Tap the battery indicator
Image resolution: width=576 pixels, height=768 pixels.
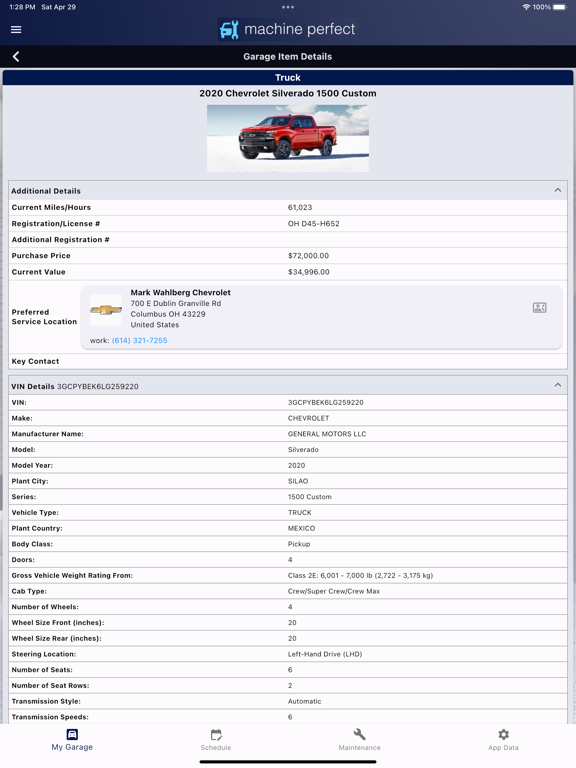coord(559,7)
